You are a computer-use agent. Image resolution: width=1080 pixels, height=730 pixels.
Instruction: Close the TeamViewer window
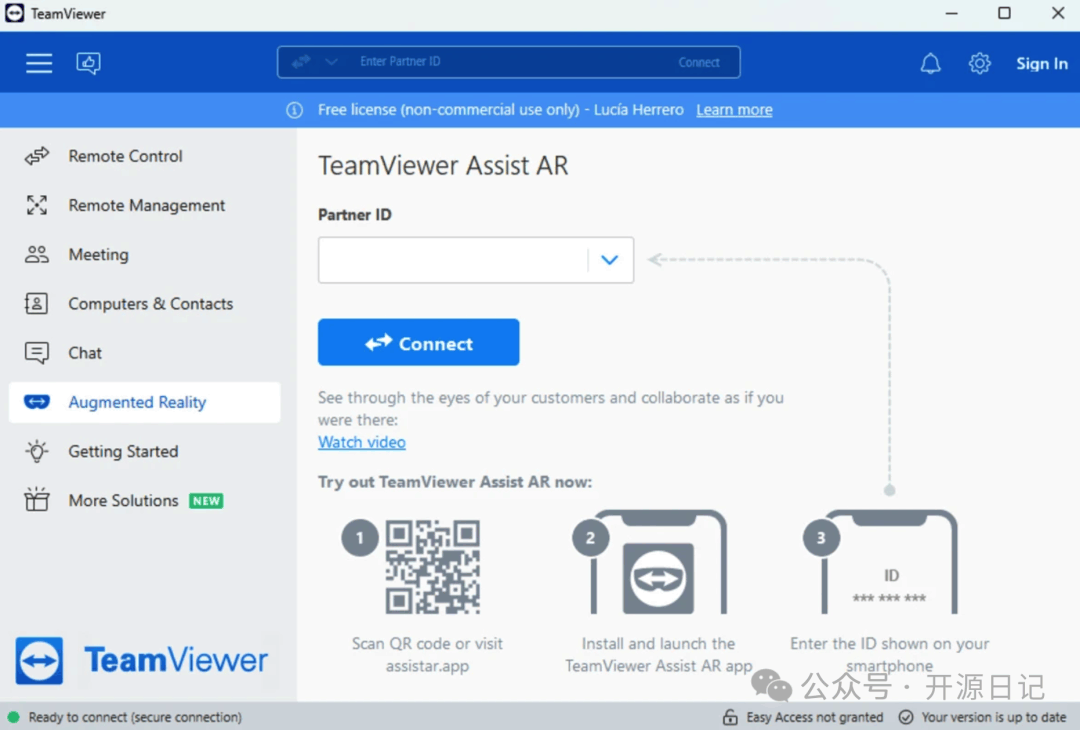pyautogui.click(x=1058, y=13)
